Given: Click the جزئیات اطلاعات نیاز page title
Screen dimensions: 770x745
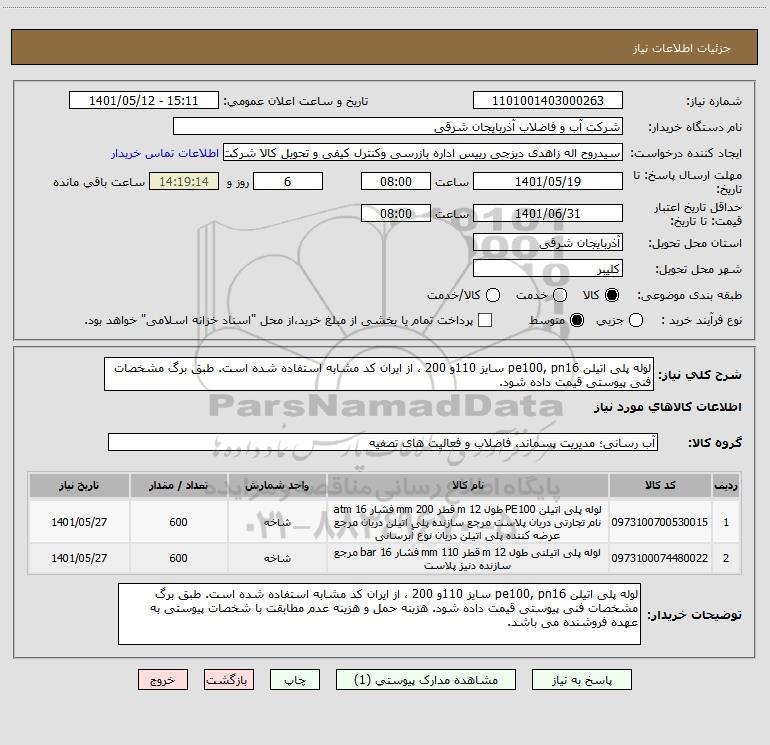Looking at the screenshot, I should [681, 48].
